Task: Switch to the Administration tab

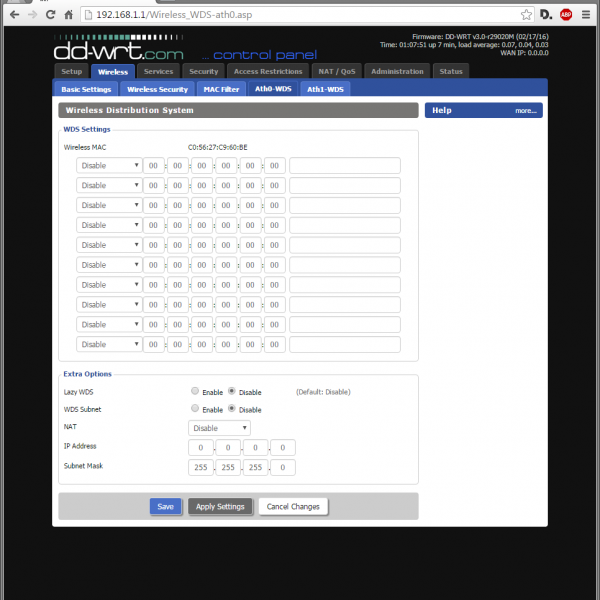Action: click(398, 72)
